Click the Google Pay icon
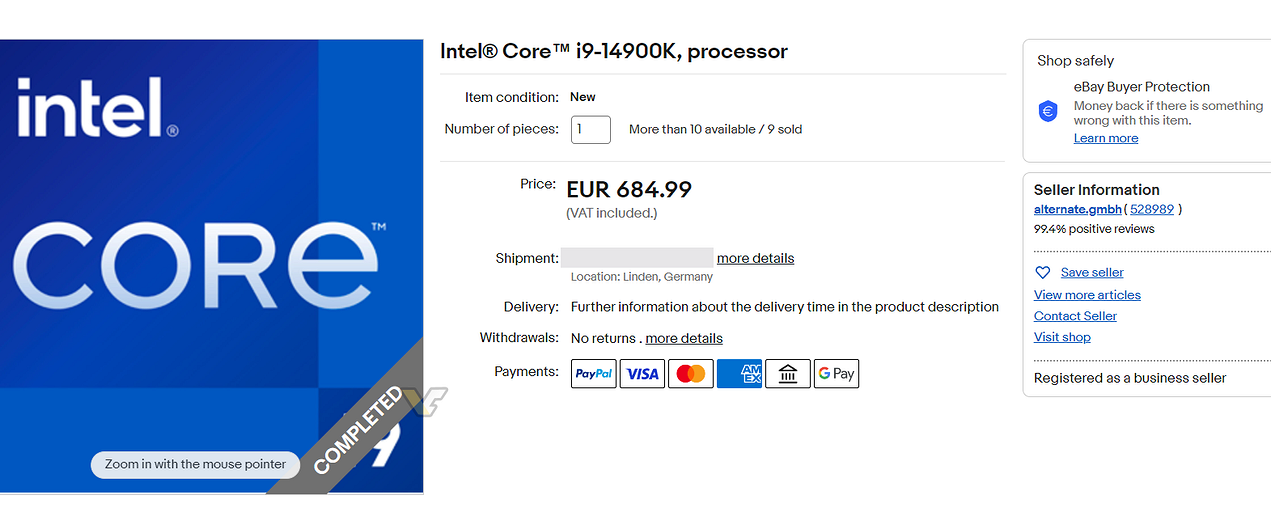The width and height of the screenshot is (1271, 512). (836, 374)
